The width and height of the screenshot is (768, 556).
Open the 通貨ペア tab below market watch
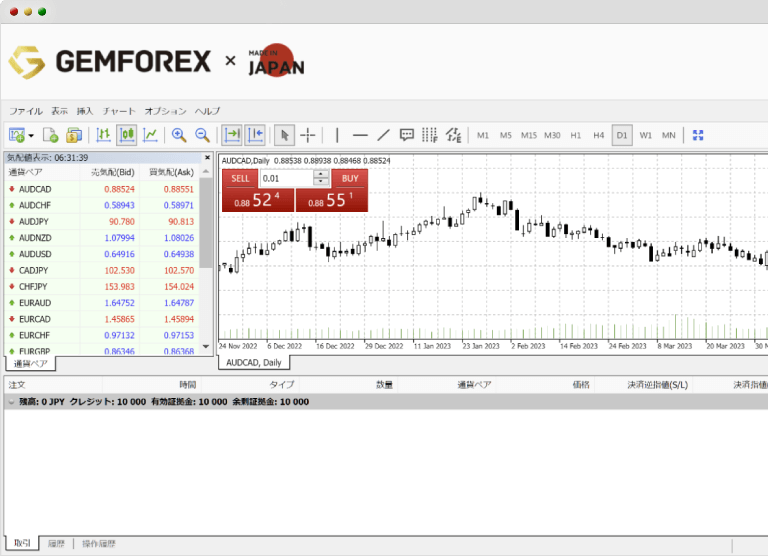pos(30,363)
